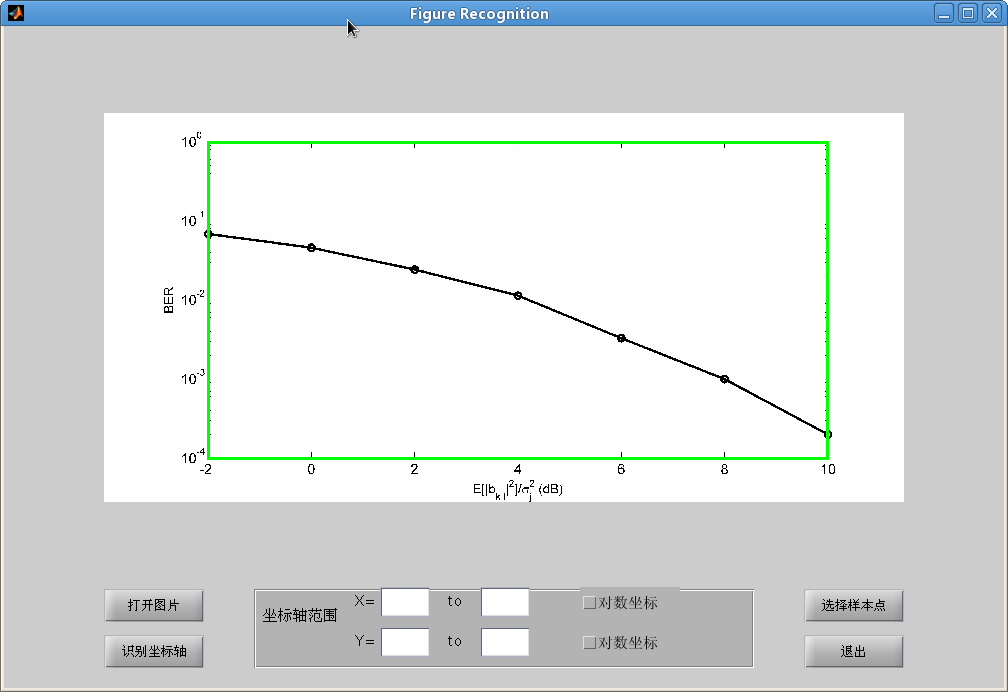Click the 选择样本点 (select sample points) button

point(854,605)
